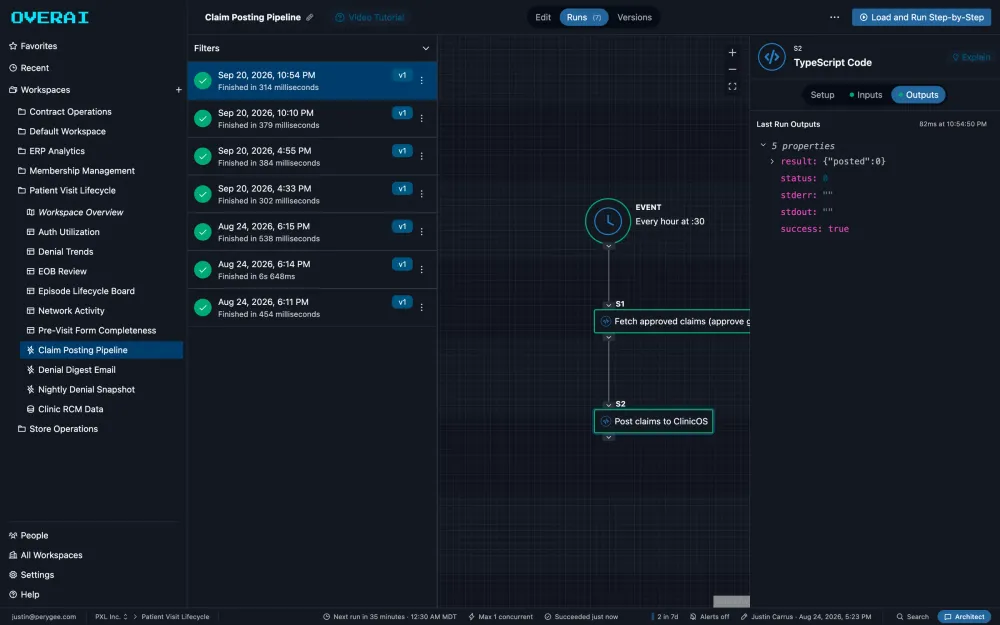Screen dimensions: 1000x625
Task: Open the Setup tab in step panel
Action: point(822,95)
